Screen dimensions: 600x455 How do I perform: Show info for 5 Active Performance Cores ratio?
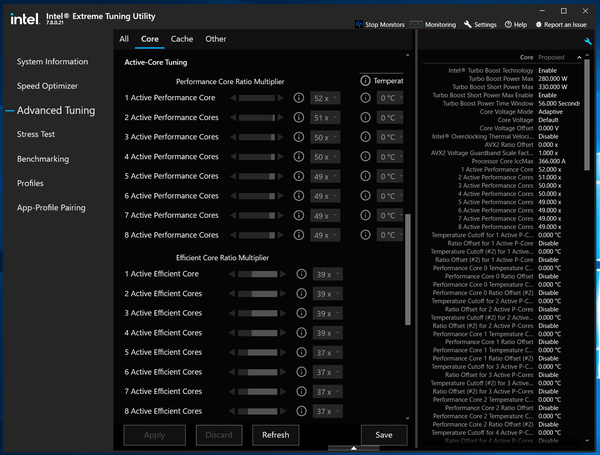point(298,176)
